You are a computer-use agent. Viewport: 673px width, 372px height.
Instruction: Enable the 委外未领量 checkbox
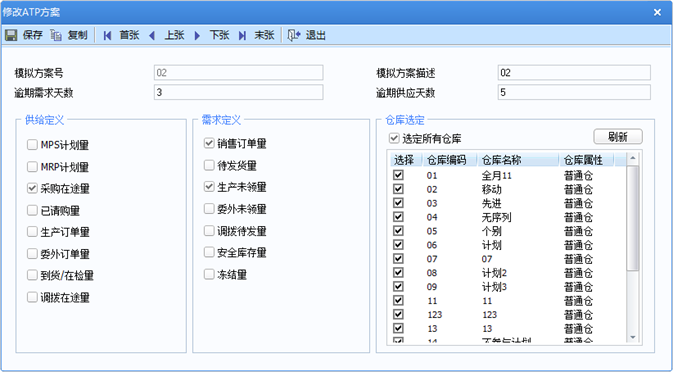point(209,209)
